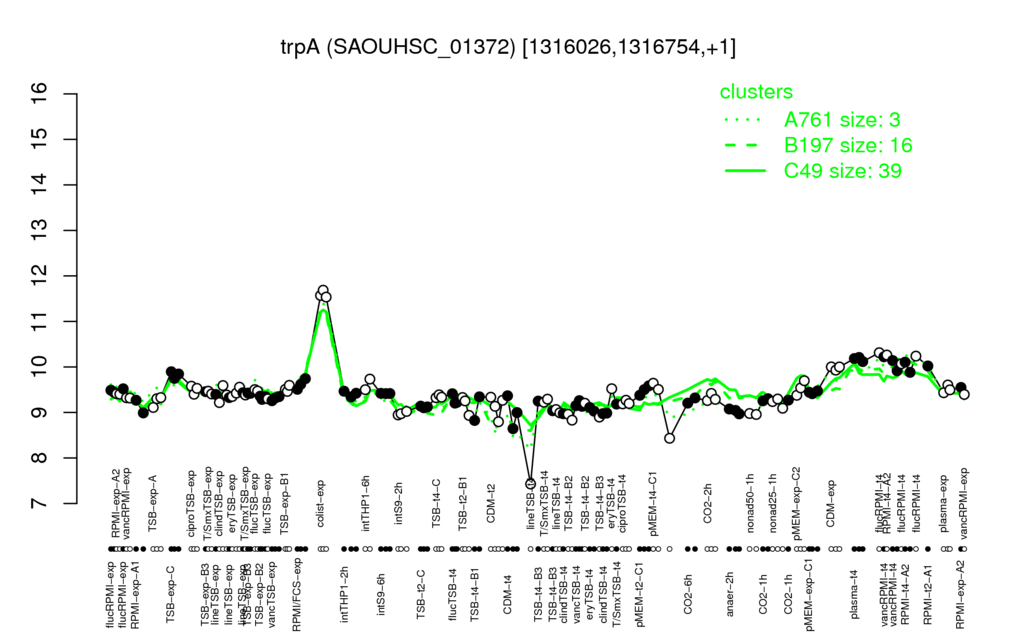Click the 'intS9-2h' condition label
The height and width of the screenshot is (640, 1024).
399,504
